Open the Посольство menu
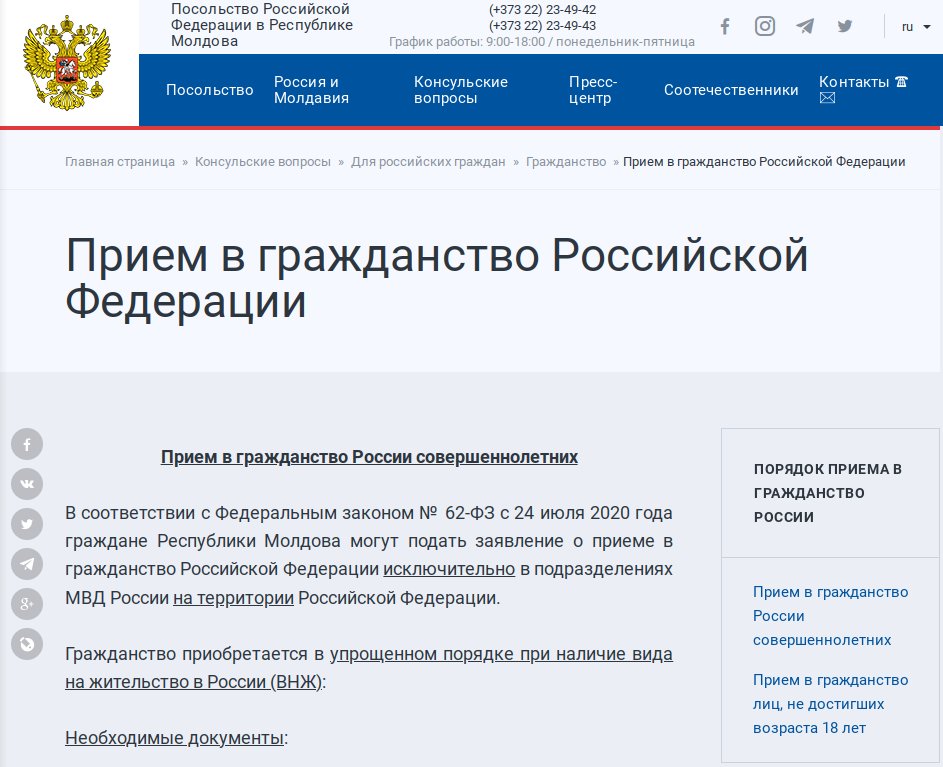The image size is (943, 767). 210,90
